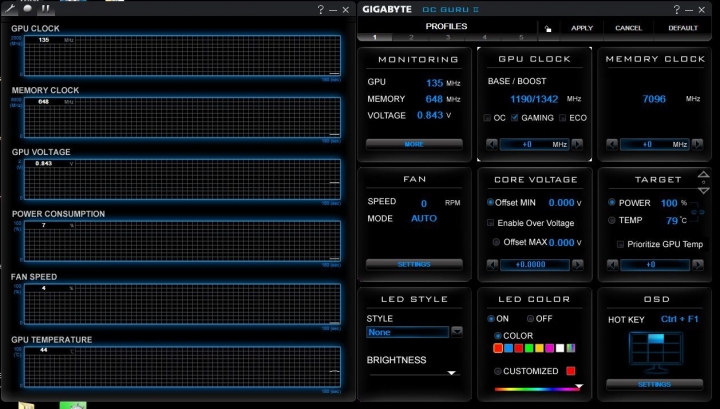Pick the blue LED color swatch
The height and width of the screenshot is (409, 720).
(508, 348)
